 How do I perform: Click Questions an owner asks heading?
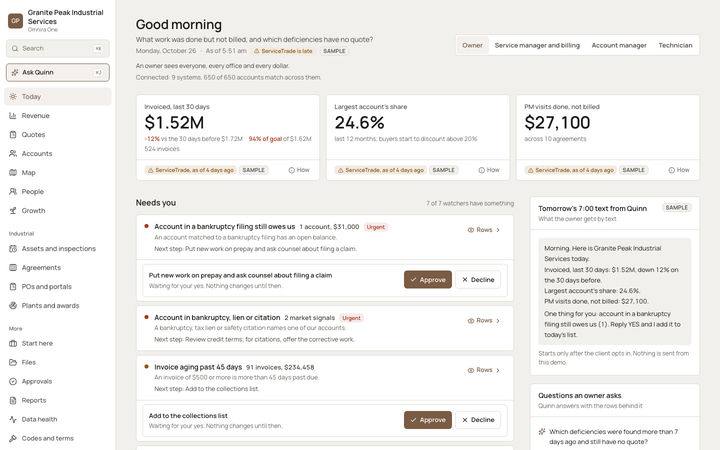(579, 395)
